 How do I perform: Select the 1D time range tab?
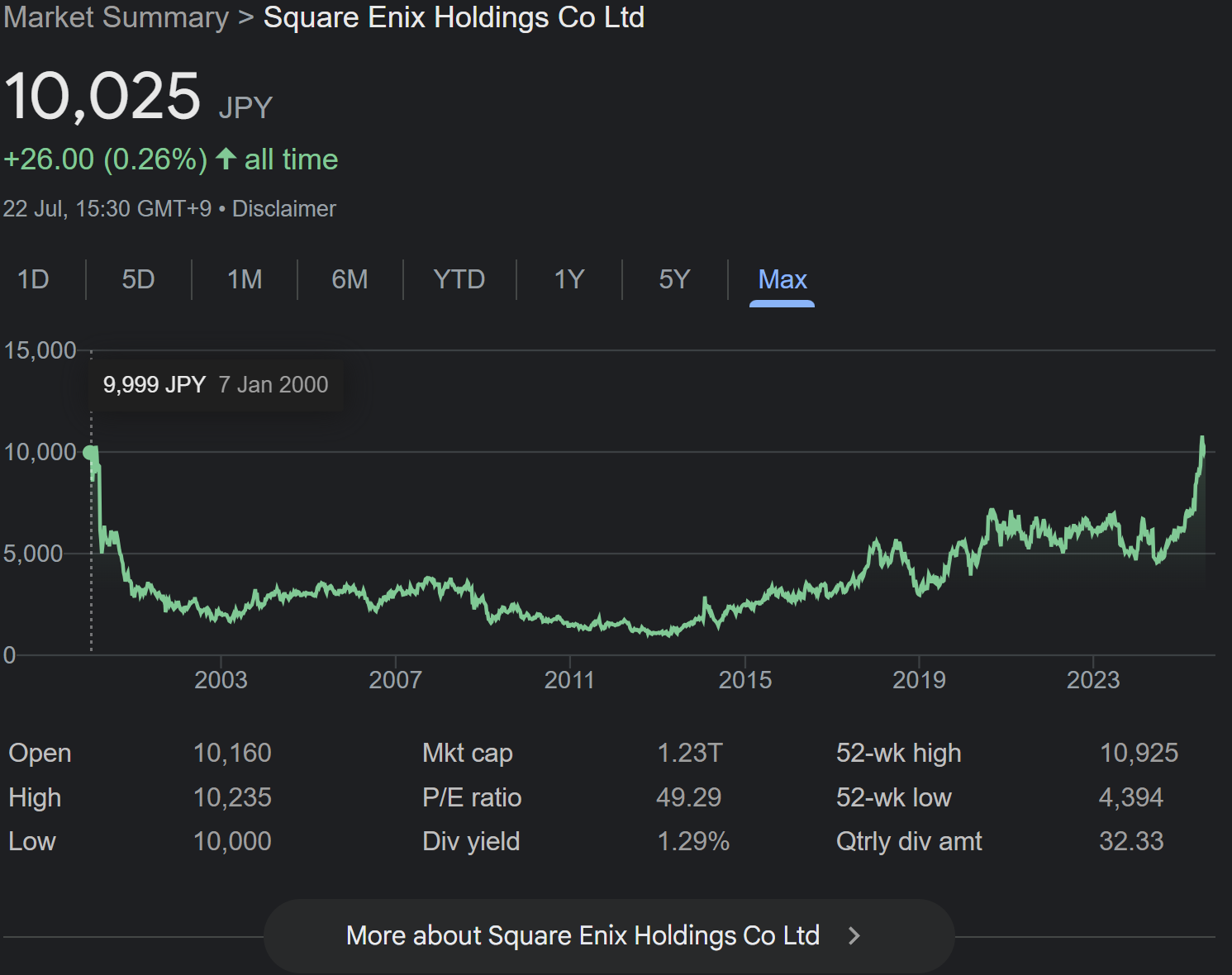(33, 279)
